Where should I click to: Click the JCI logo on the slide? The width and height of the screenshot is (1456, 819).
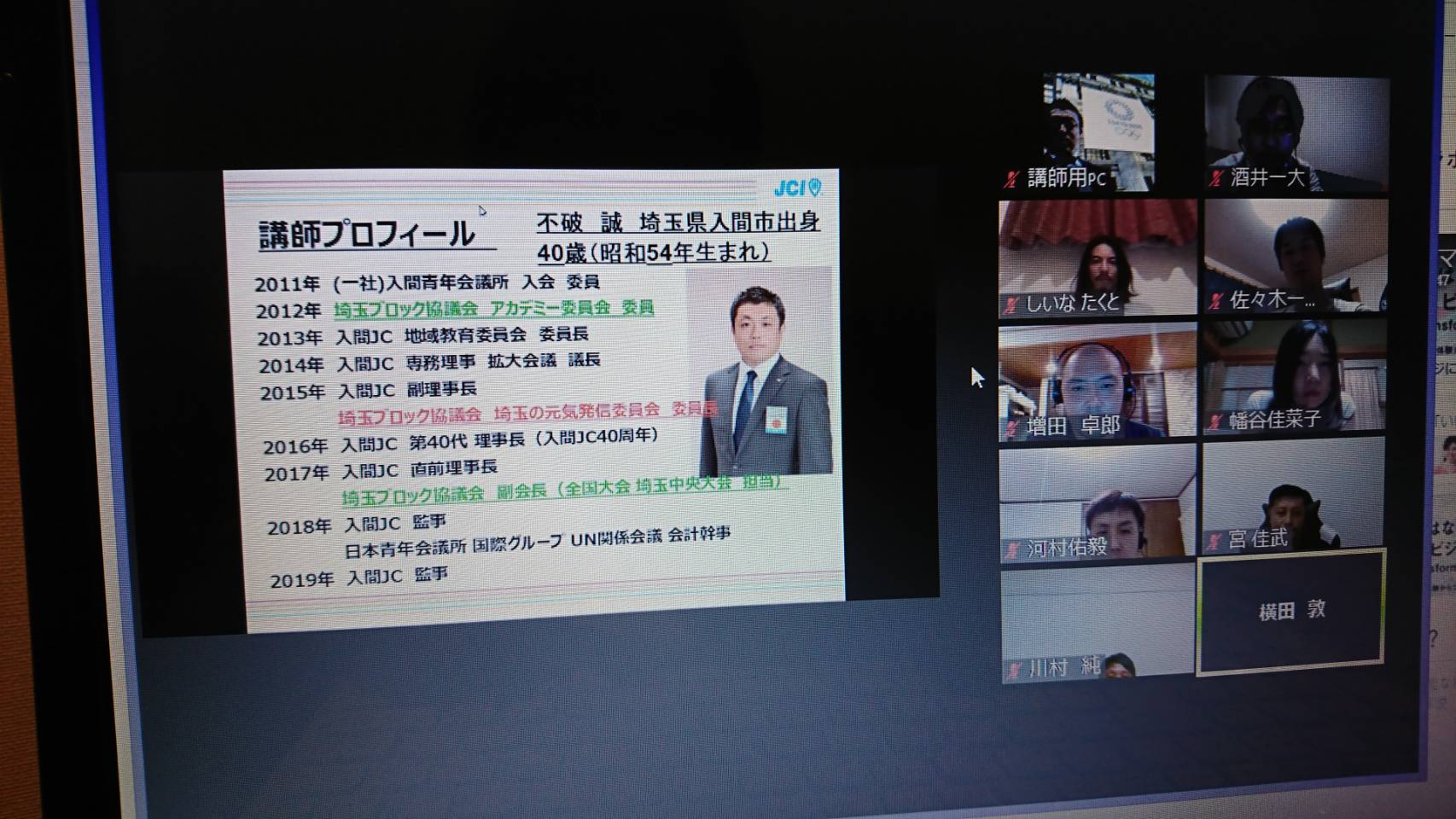797,188
